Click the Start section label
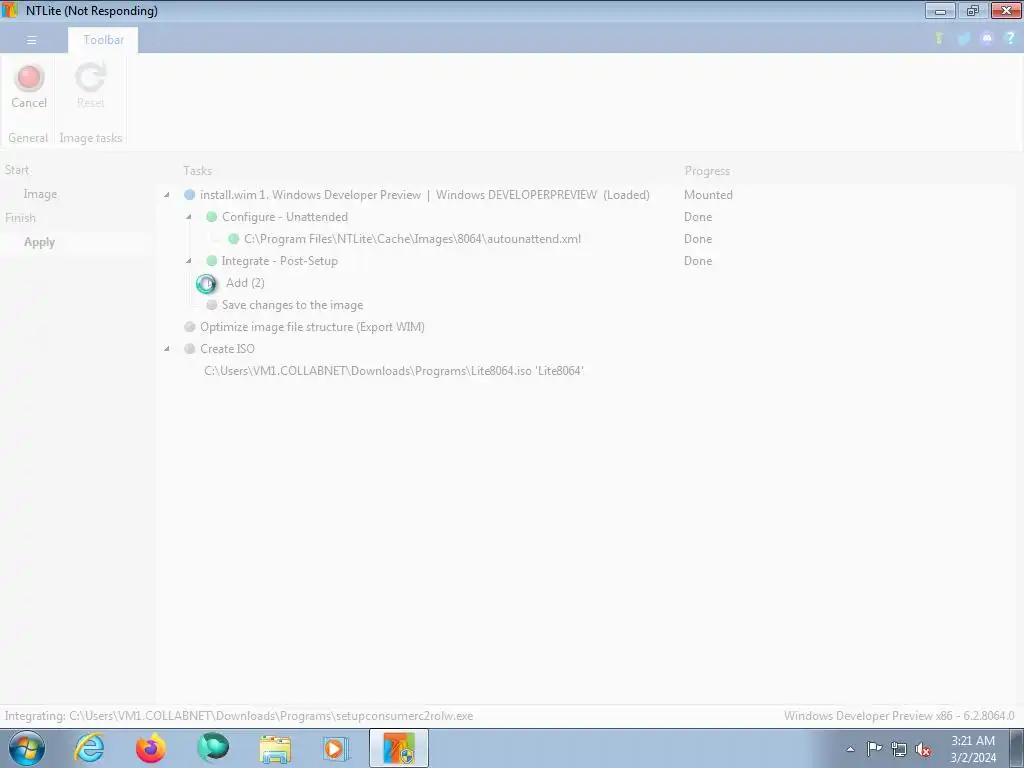The image size is (1024, 768). click(x=17, y=170)
